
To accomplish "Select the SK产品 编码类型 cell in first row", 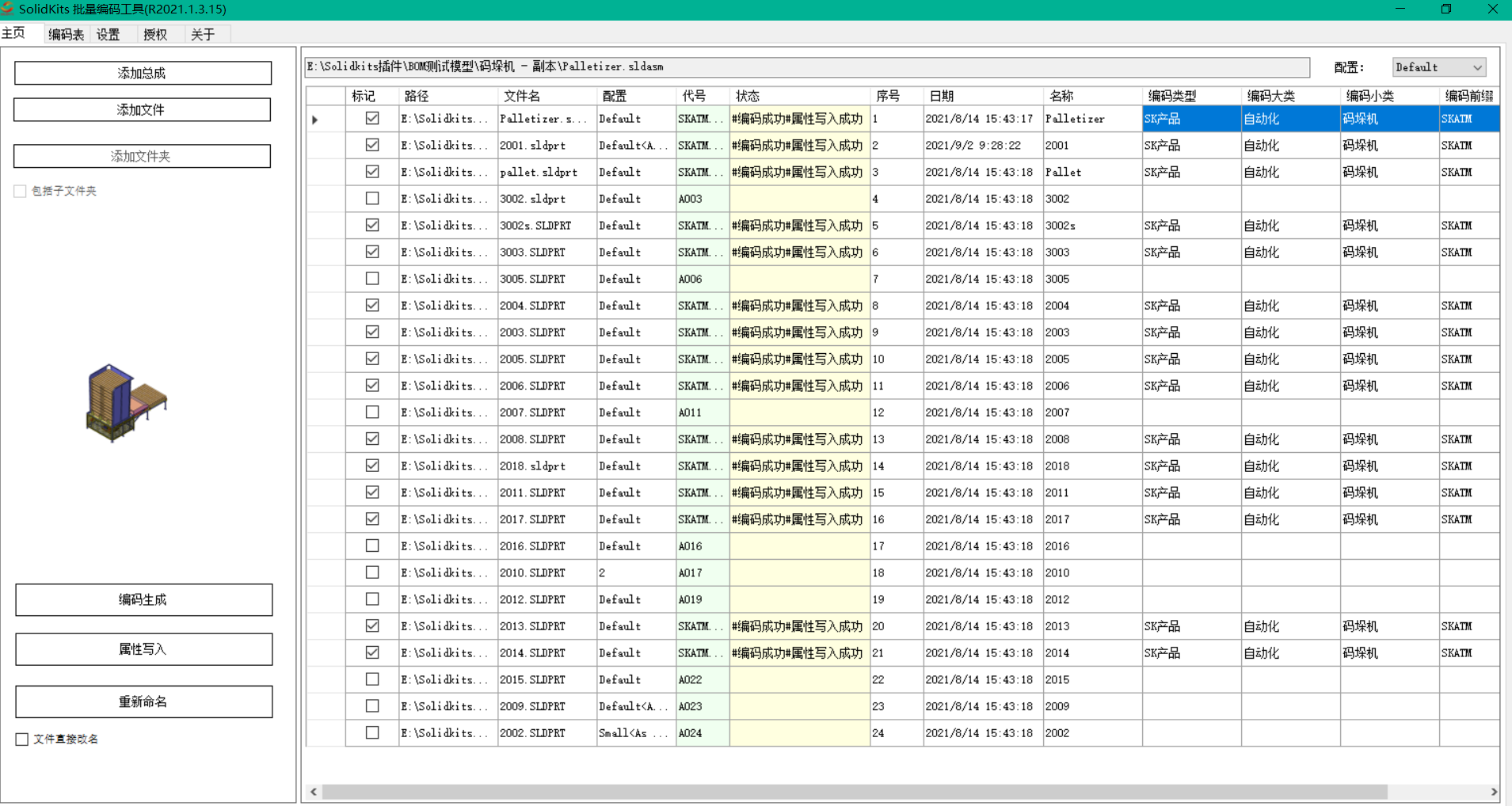I will [1190, 119].
